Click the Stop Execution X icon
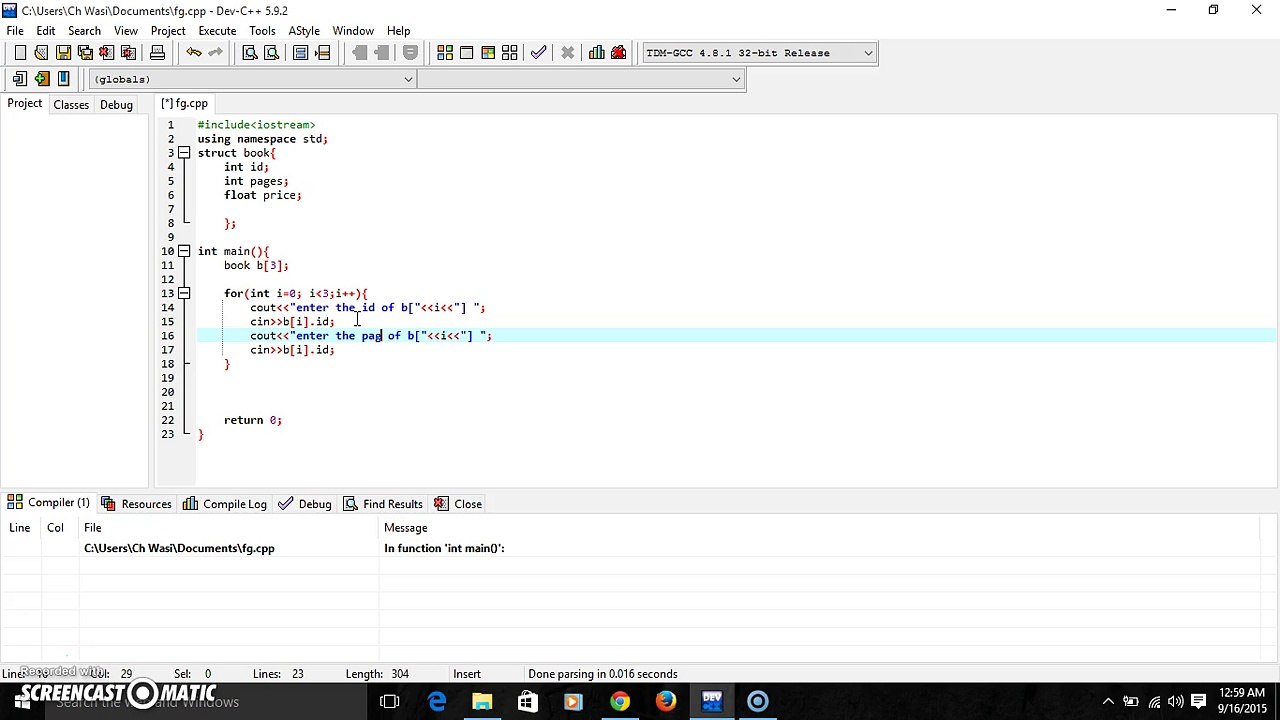Viewport: 1280px width, 720px height. coord(567,53)
